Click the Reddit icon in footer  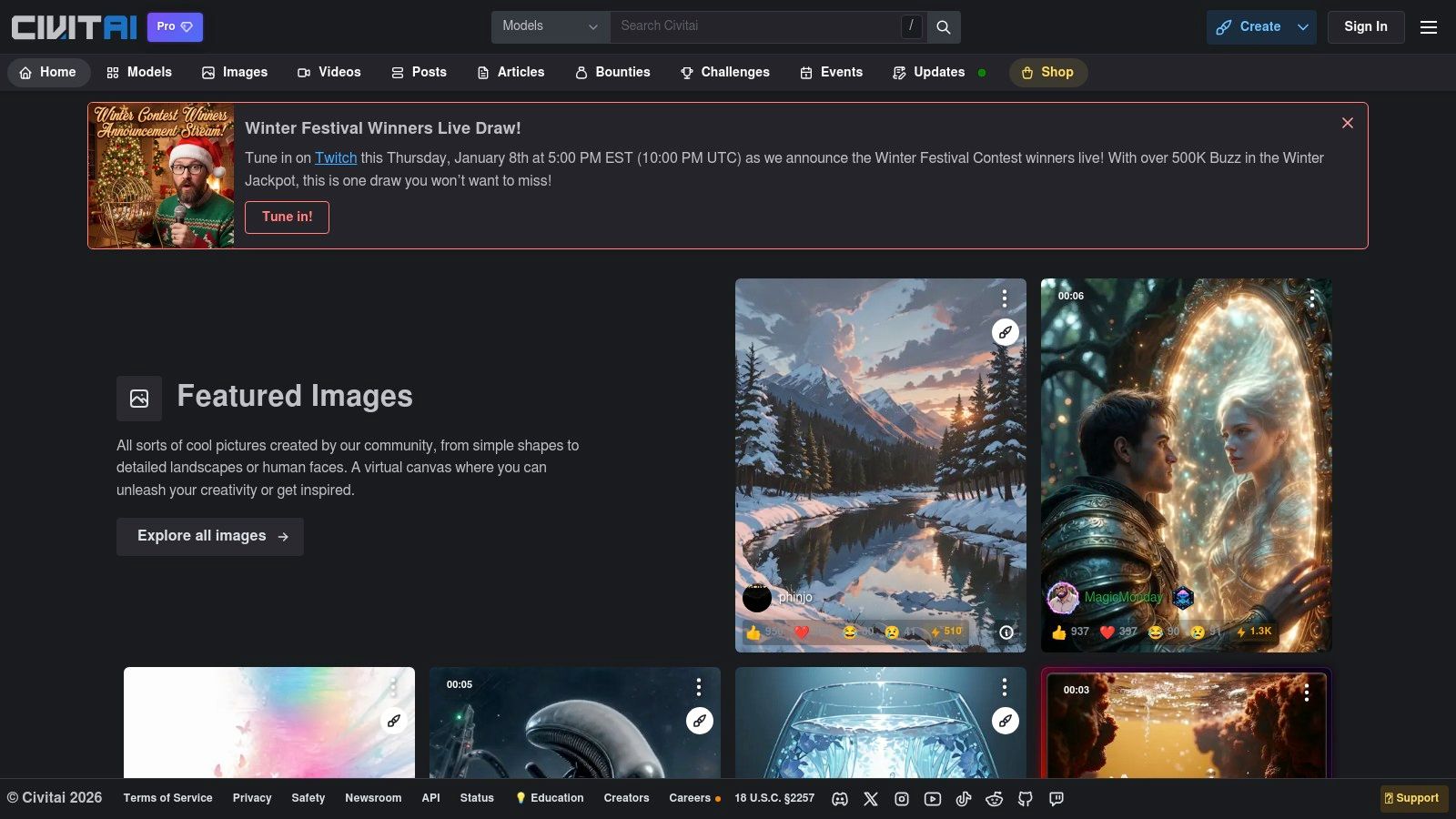click(x=995, y=799)
